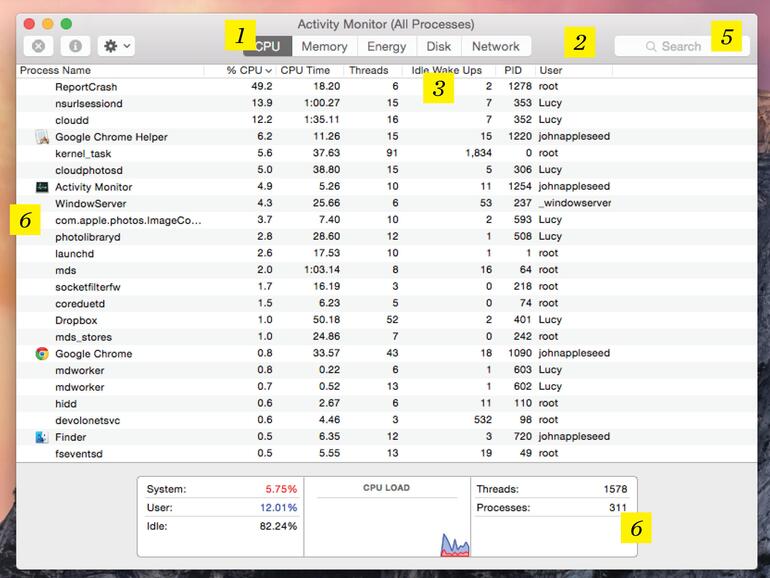Click the System 5.75% value
770x578 pixels.
281,489
